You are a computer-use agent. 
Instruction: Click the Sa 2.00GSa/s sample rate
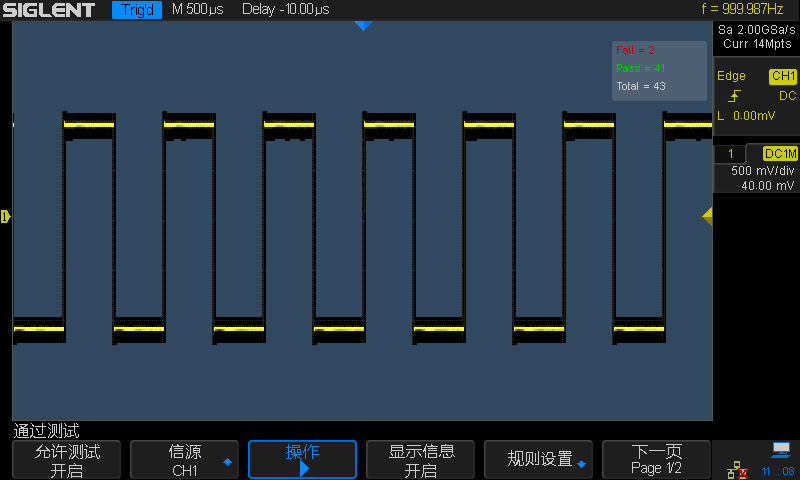(757, 30)
